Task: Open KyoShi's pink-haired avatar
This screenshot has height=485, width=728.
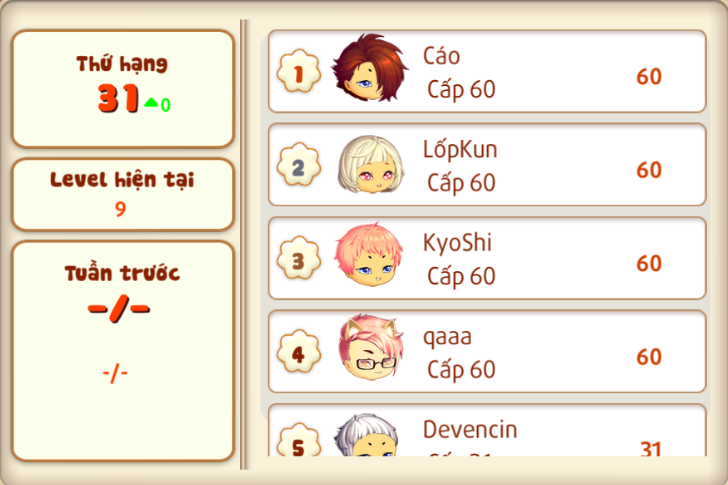Action: coord(369,255)
